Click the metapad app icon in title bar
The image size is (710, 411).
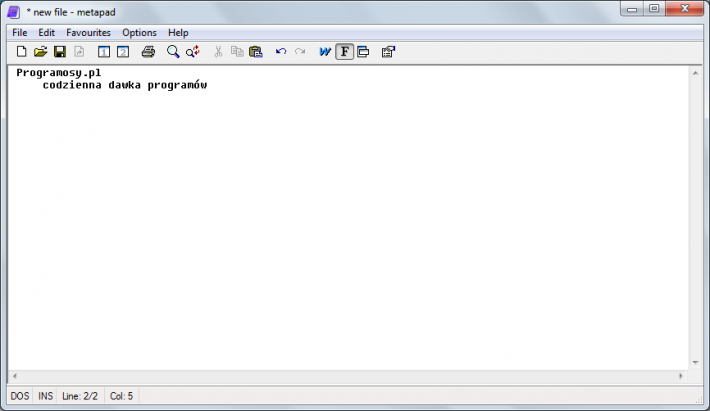tap(14, 12)
